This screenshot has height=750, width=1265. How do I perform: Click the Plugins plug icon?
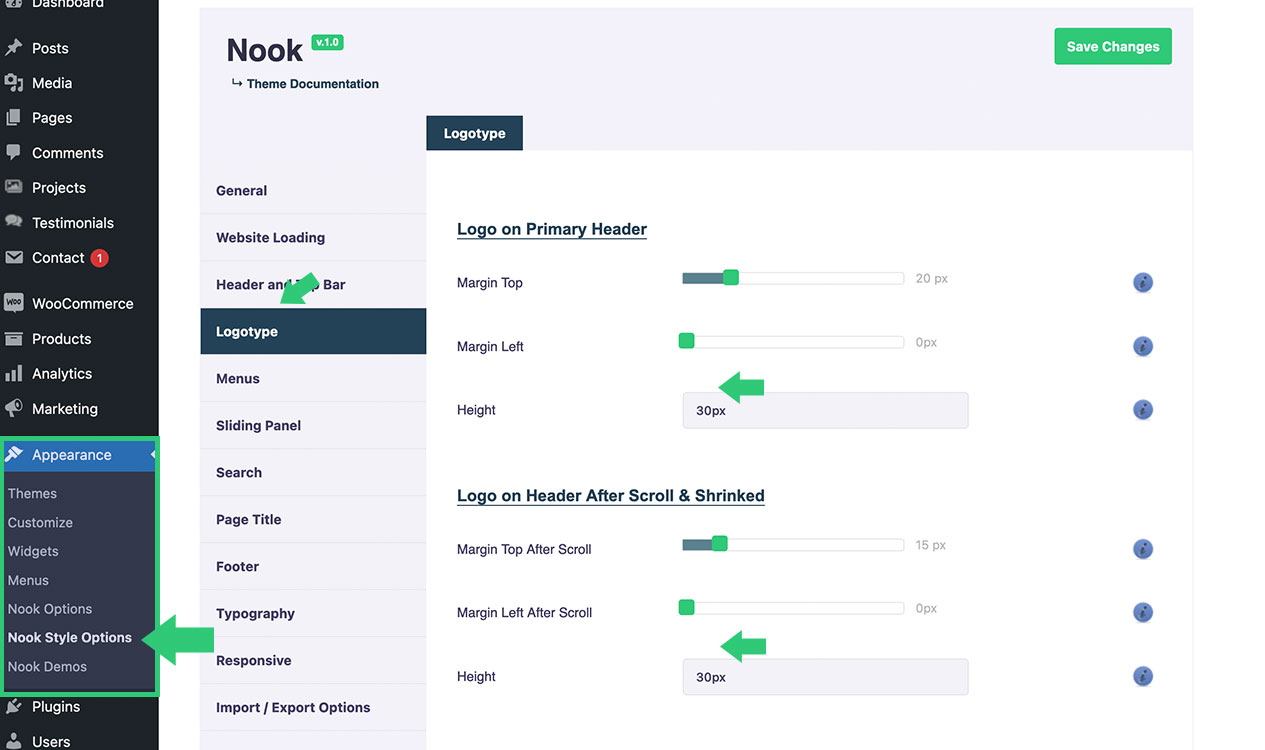14,707
